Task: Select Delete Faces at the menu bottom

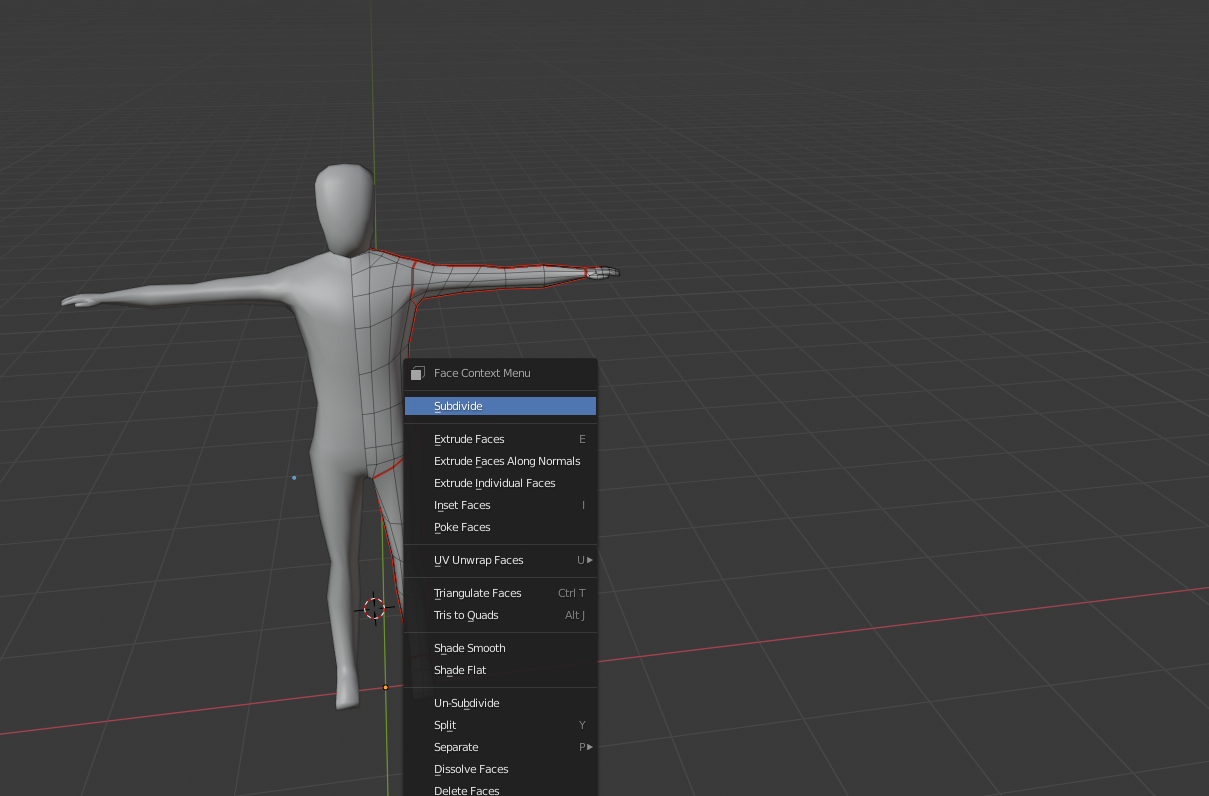Action: tap(500, 788)
